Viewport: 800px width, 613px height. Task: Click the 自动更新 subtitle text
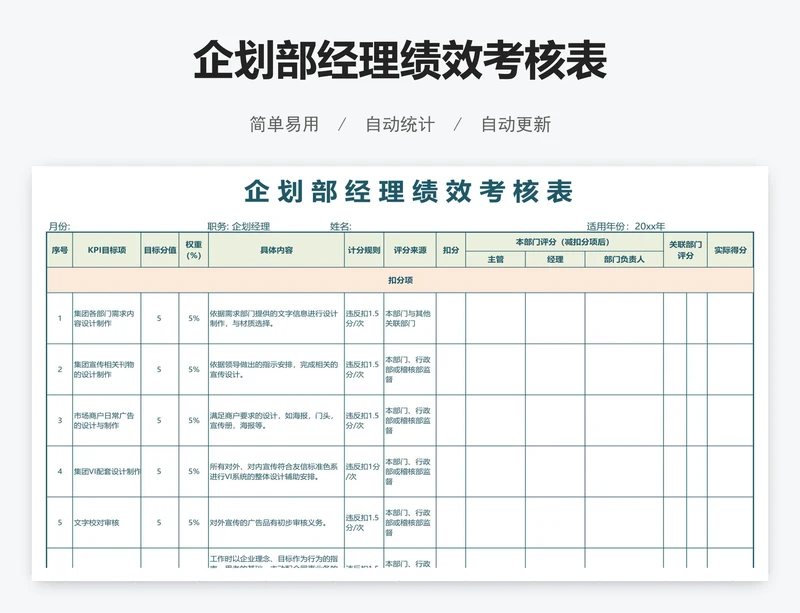[516, 124]
